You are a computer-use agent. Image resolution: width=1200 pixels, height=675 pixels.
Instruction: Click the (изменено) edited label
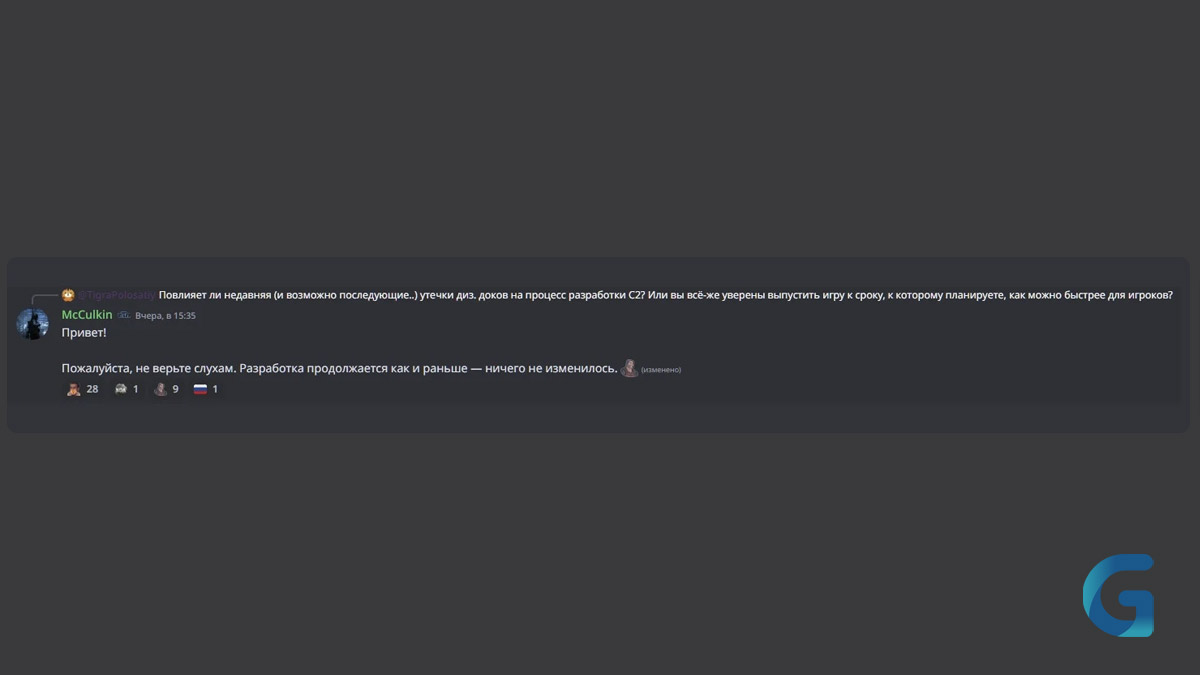point(661,370)
